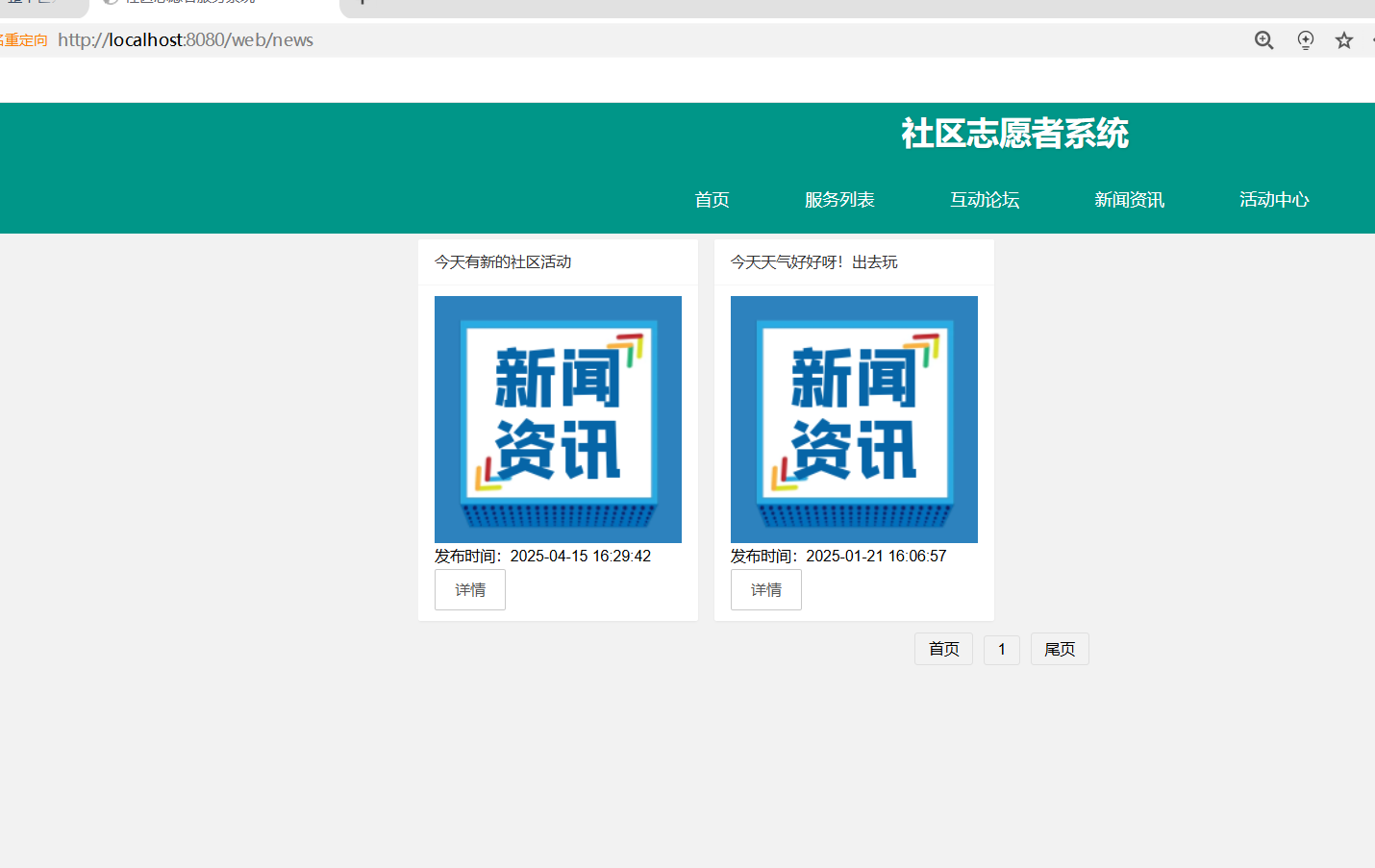
Task: Click the localhost:8080/web/news address field
Action: (186, 40)
